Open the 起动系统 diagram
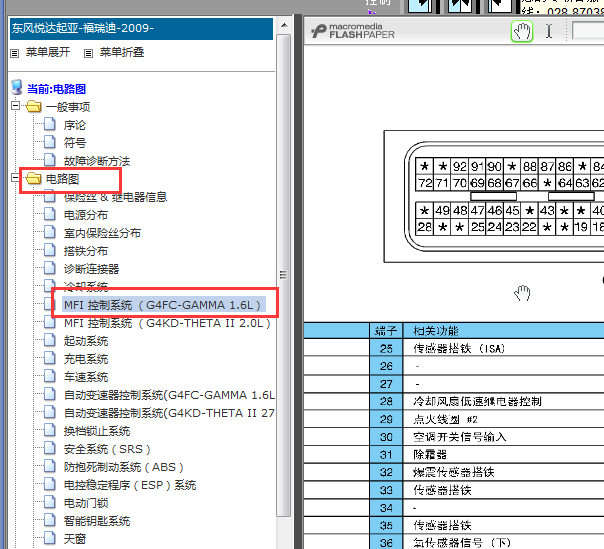 [x=86, y=341]
